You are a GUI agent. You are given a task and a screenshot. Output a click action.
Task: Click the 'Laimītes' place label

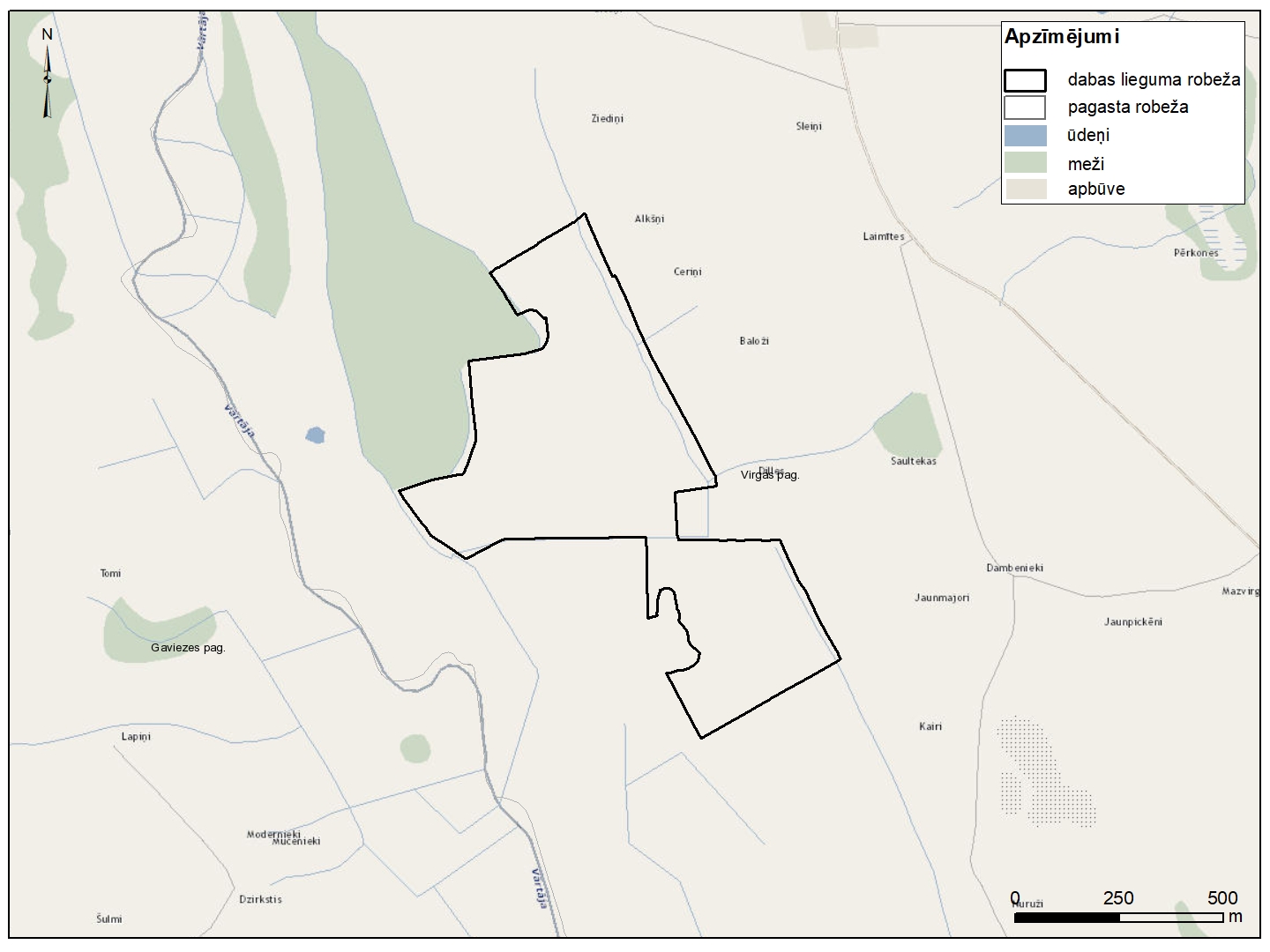tap(883, 236)
